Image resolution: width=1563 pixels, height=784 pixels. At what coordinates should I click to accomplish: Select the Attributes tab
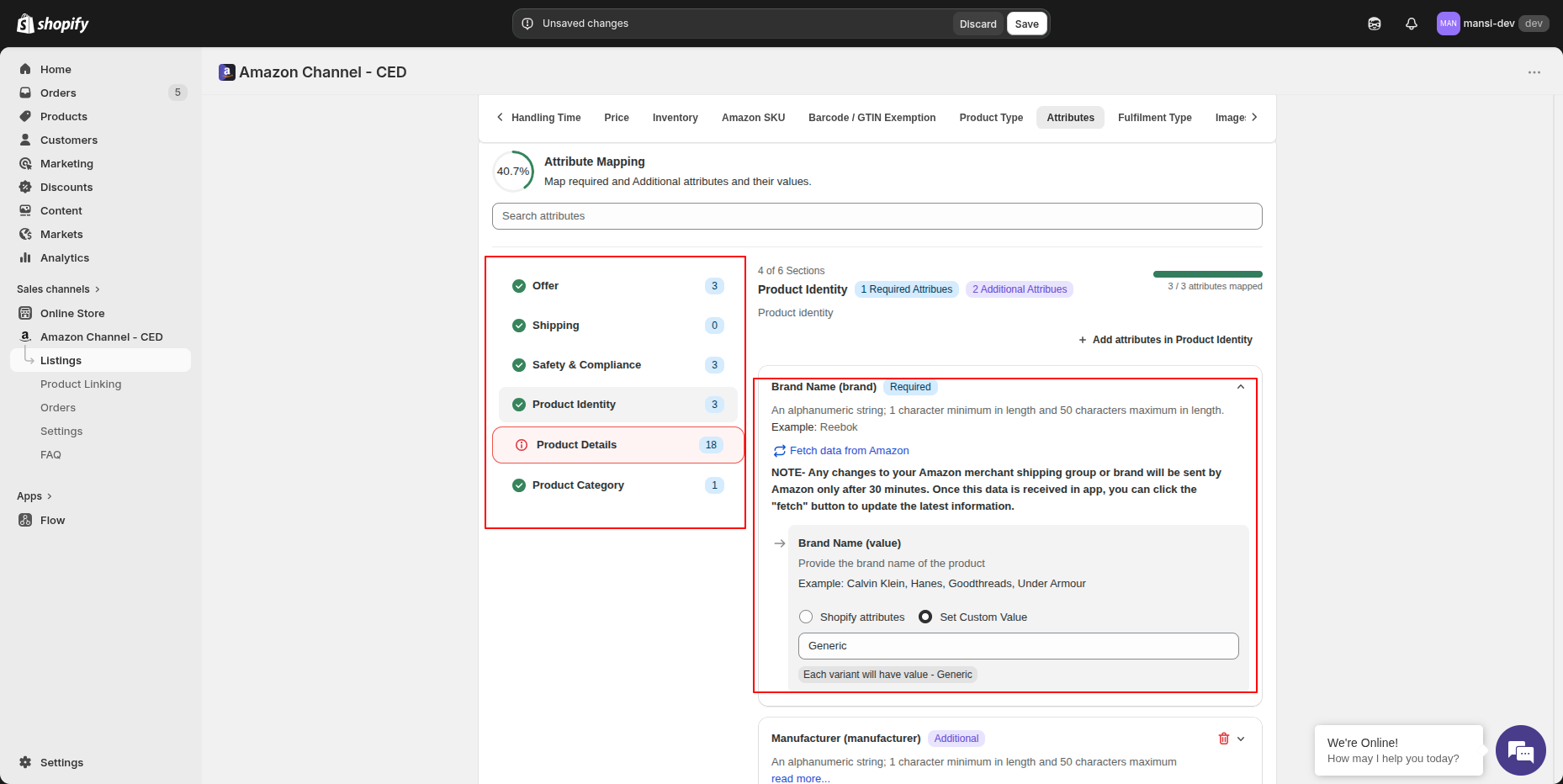pos(1070,118)
